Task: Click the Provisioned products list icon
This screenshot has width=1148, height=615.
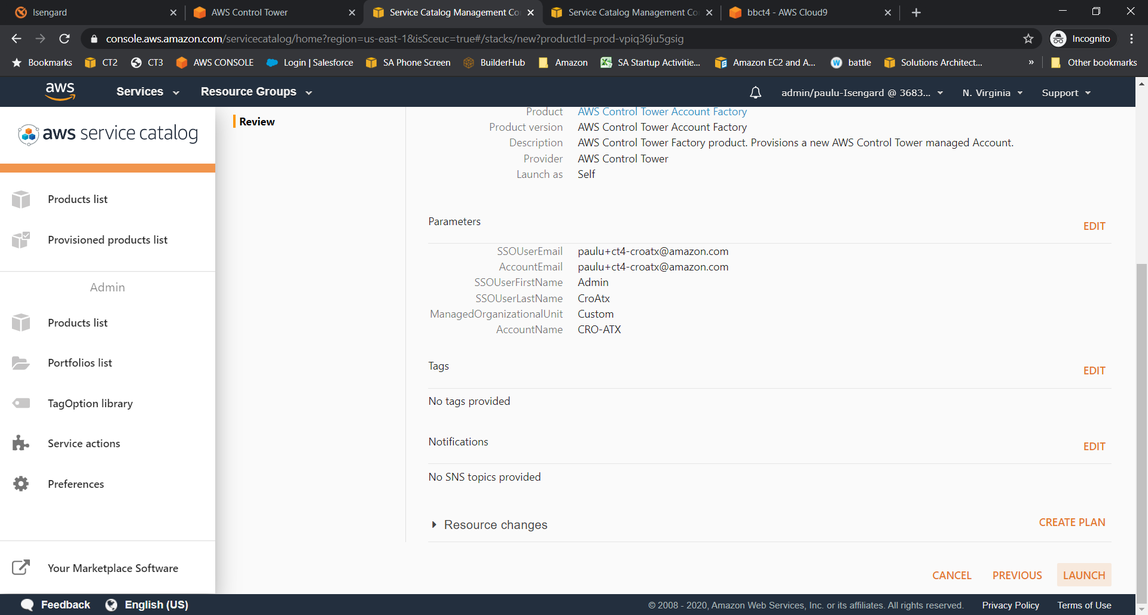Action: [x=20, y=240]
